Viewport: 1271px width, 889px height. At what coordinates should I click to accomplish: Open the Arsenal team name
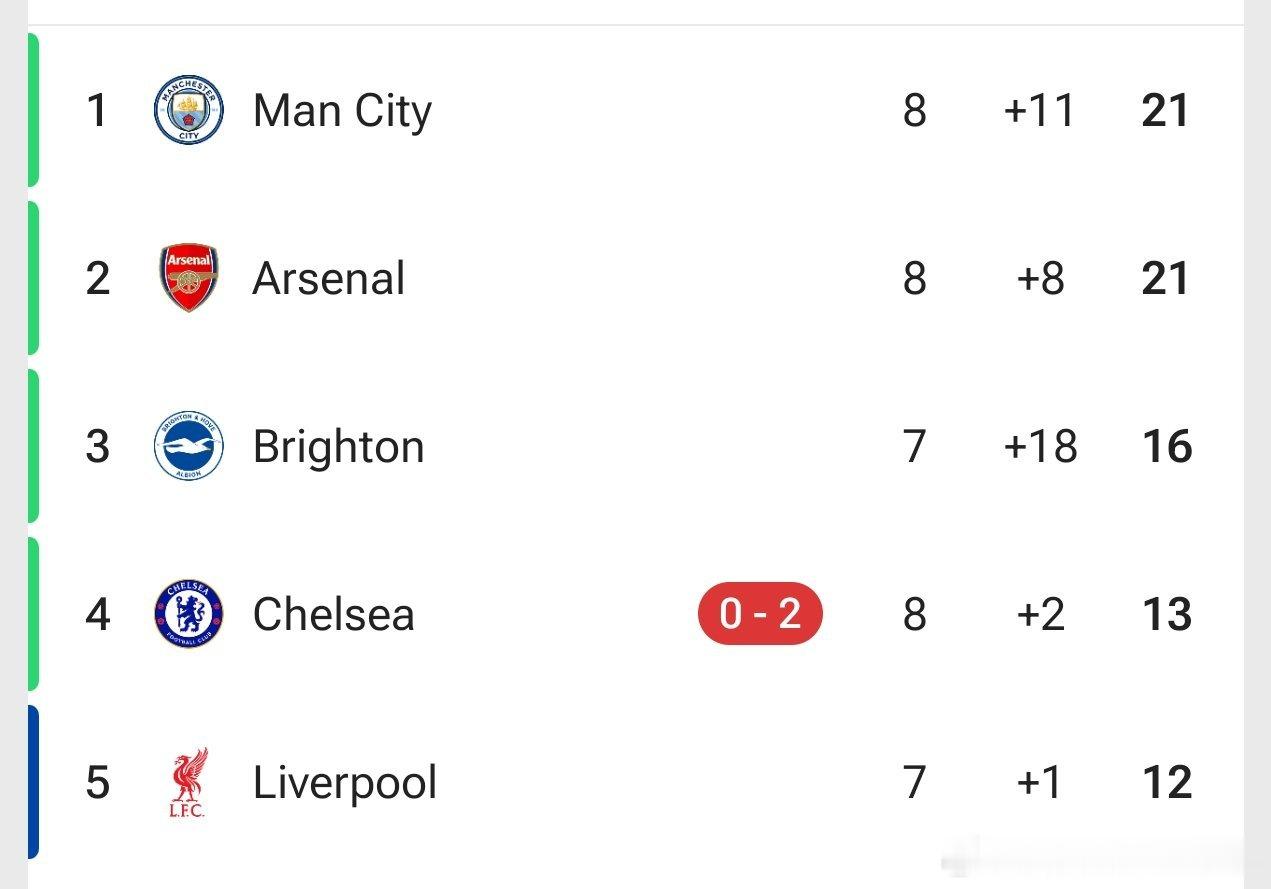pyautogui.click(x=329, y=278)
